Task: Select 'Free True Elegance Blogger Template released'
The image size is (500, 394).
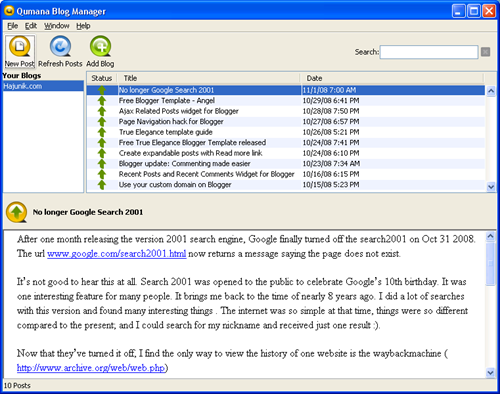Action: 192,143
